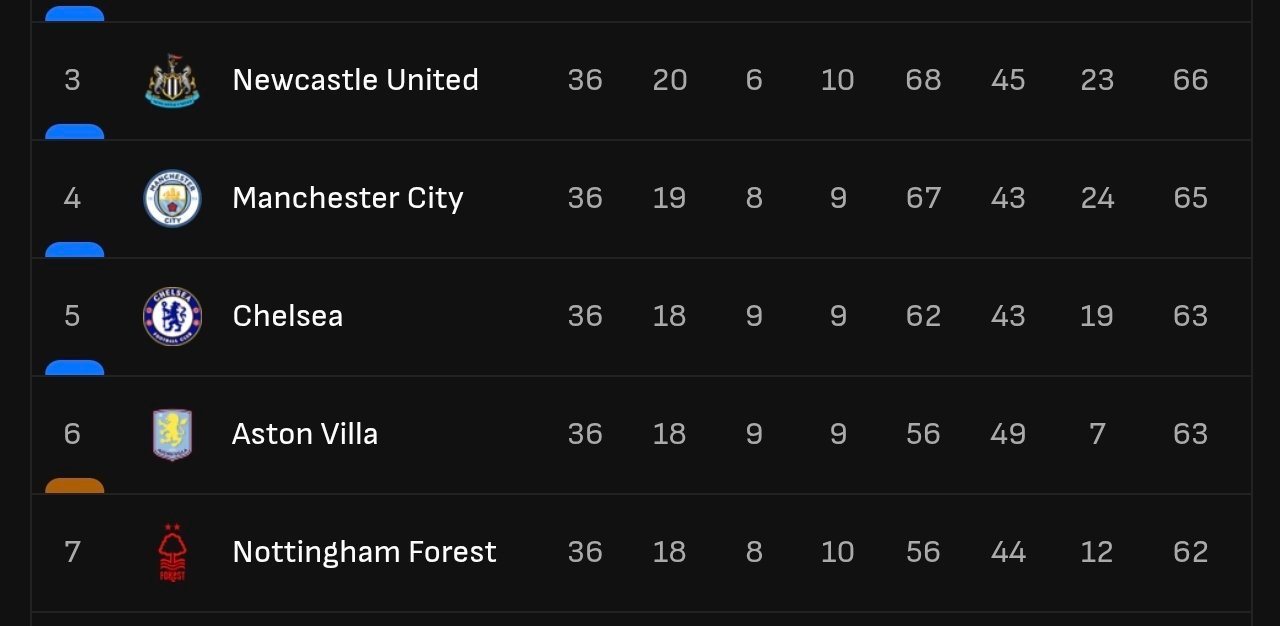Click Chelsea's goal difference of 19

[x=1097, y=316]
